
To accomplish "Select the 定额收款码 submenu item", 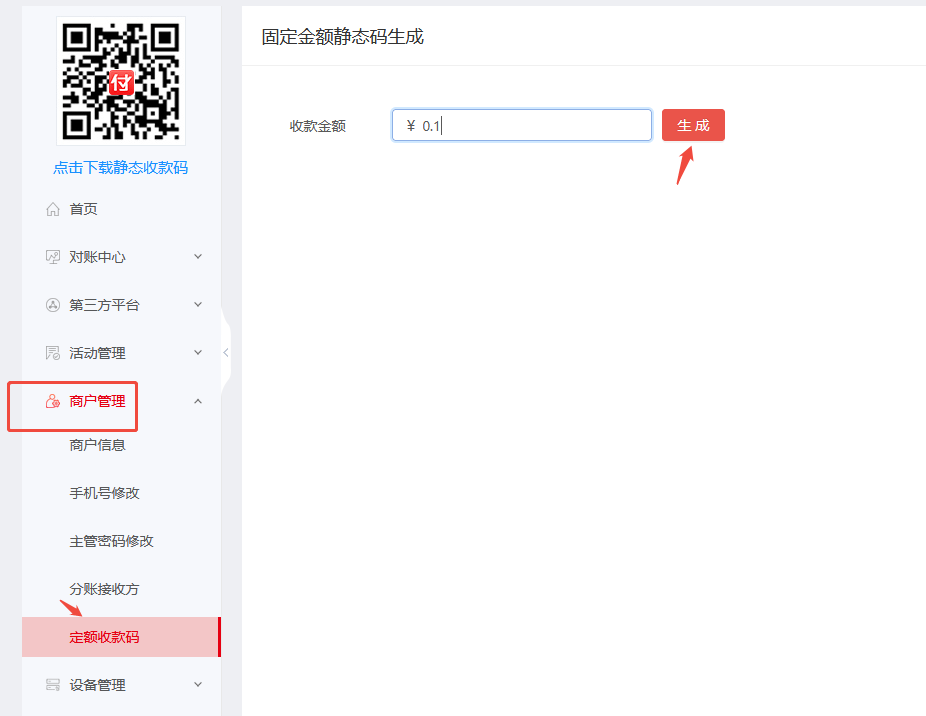I will pos(121,637).
